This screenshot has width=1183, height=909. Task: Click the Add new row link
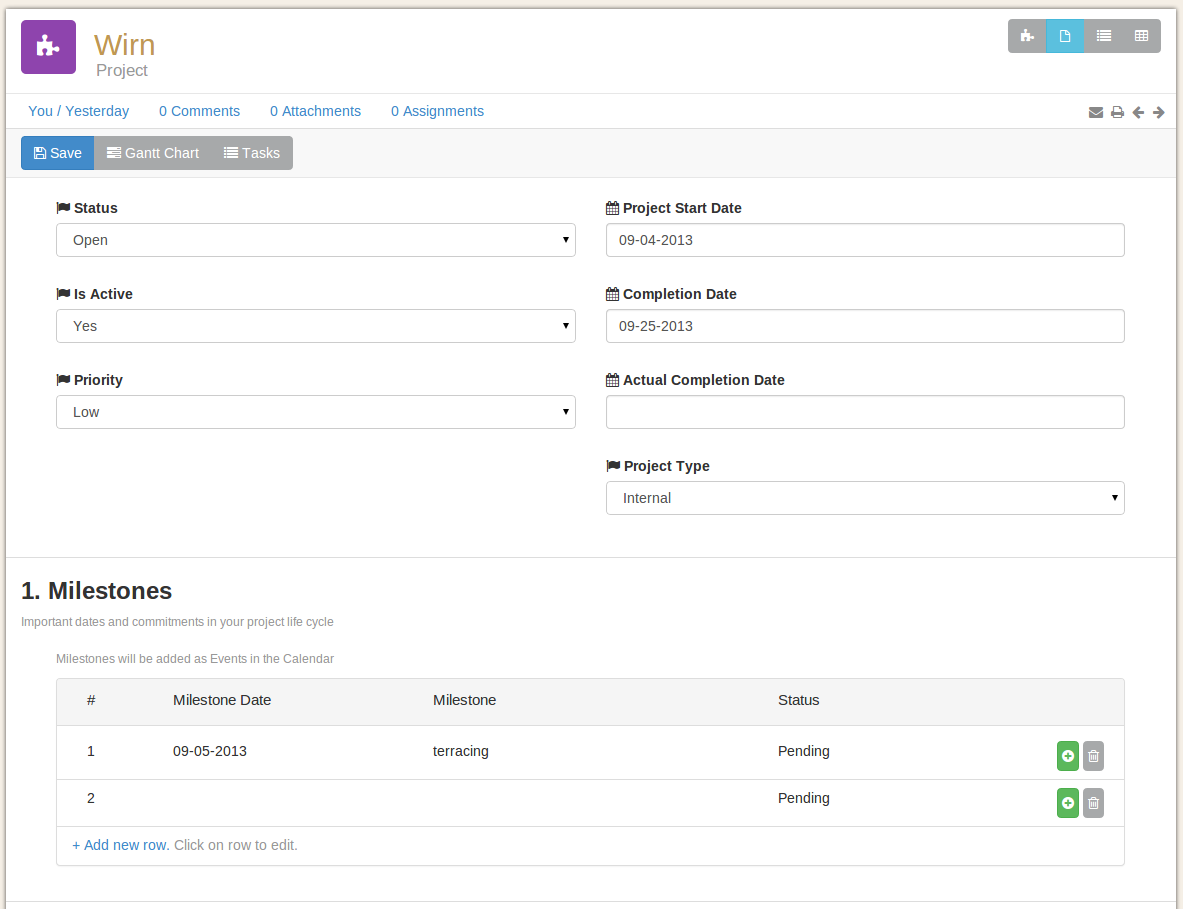(120, 845)
